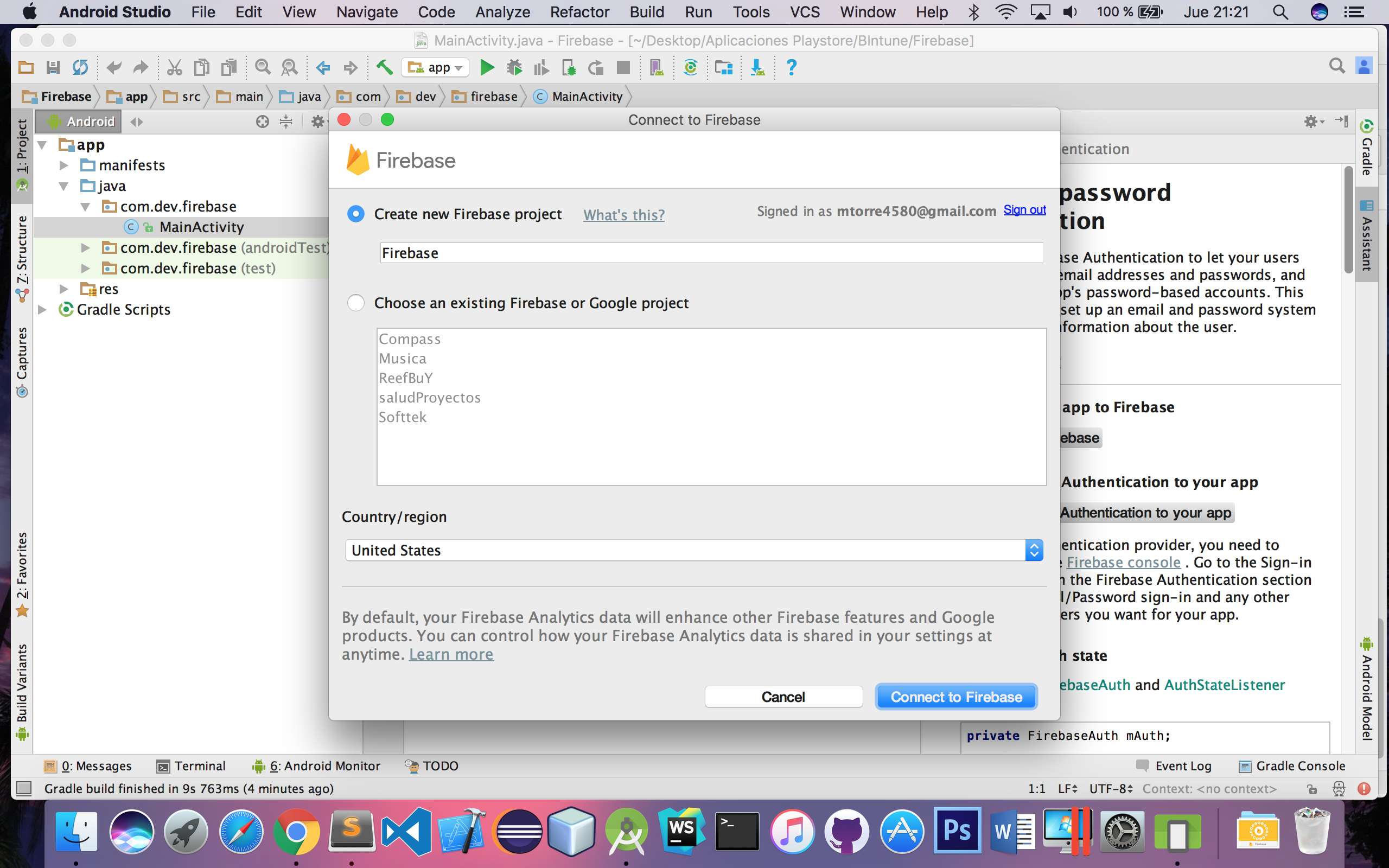Expand the Gradle Scripts node
The image size is (1389, 868).
pos(42,309)
